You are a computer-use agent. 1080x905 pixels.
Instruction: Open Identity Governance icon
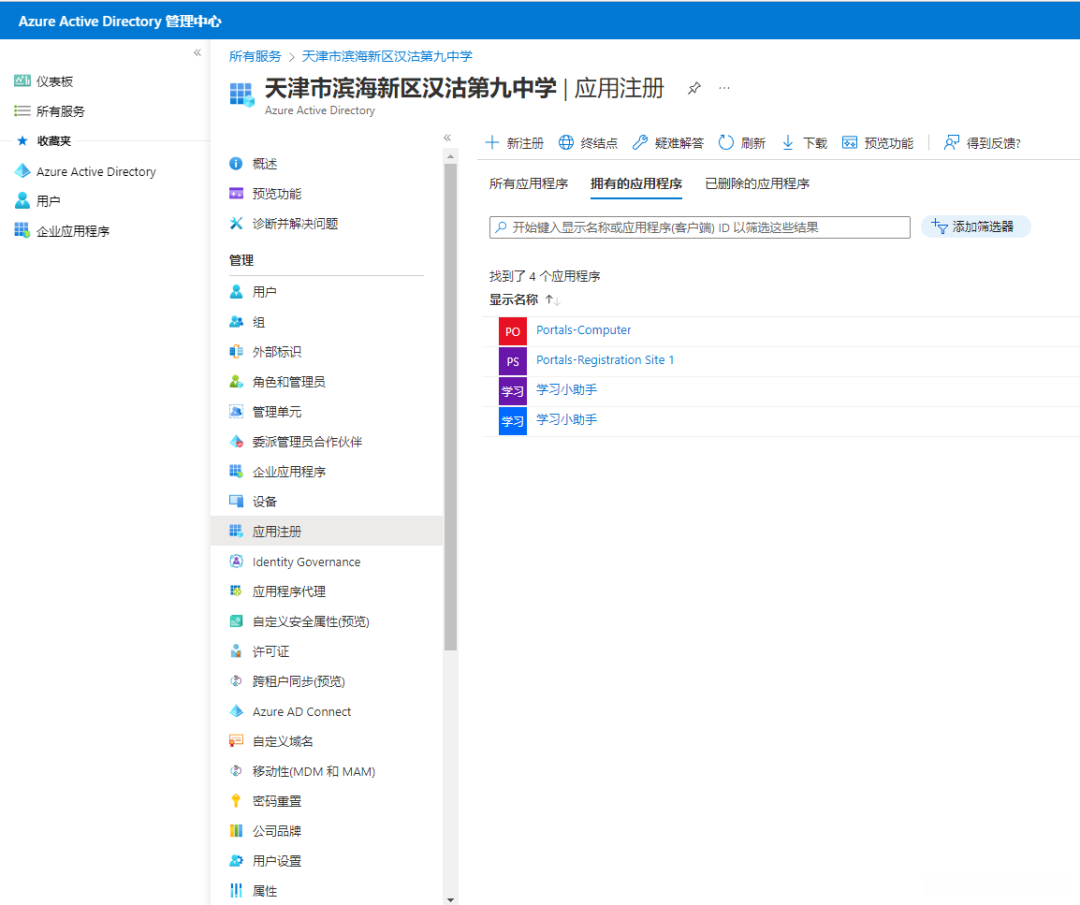236,561
